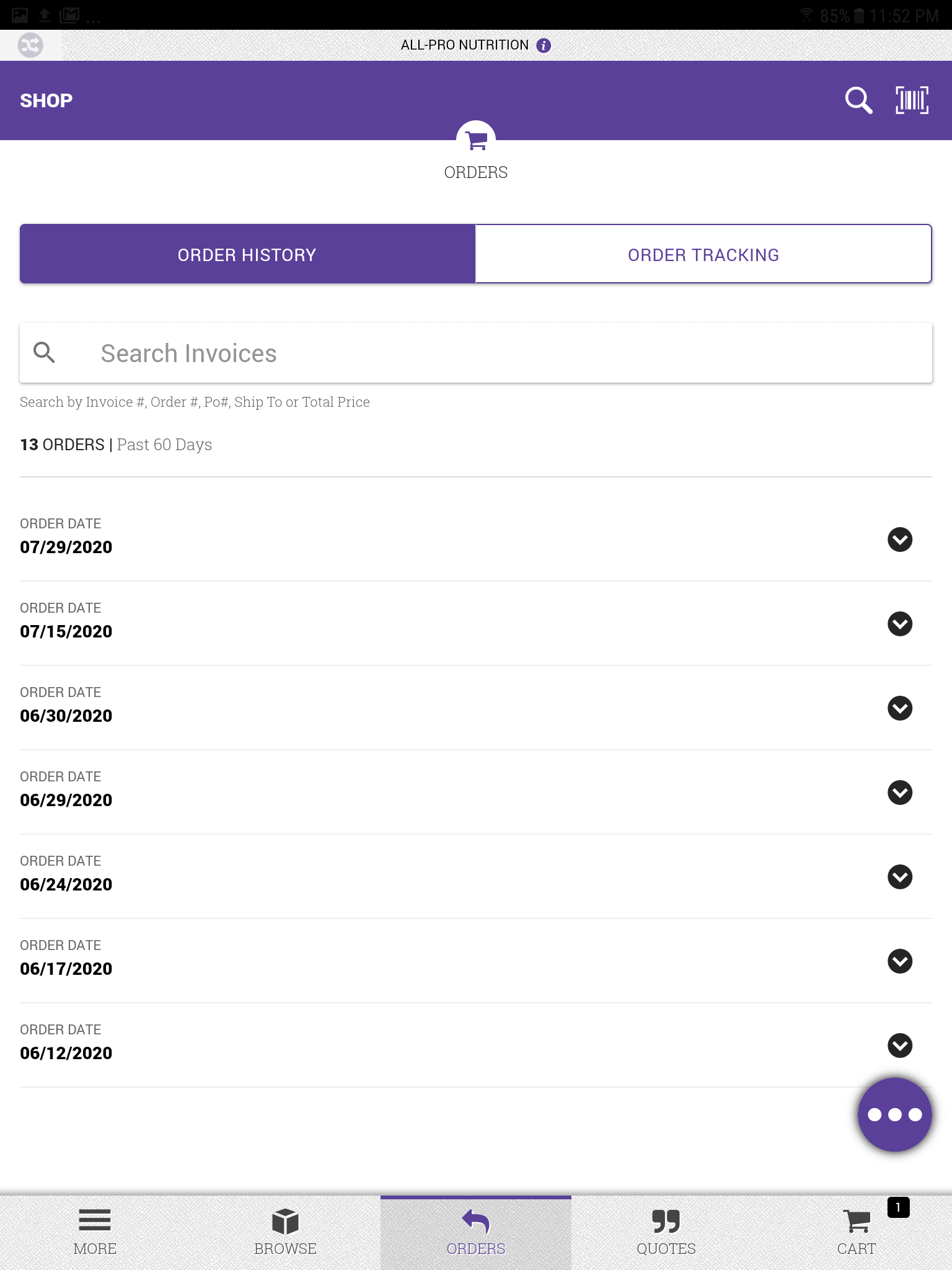This screenshot has width=952, height=1270.
Task: Switch to Order History tab
Action: [x=247, y=254]
